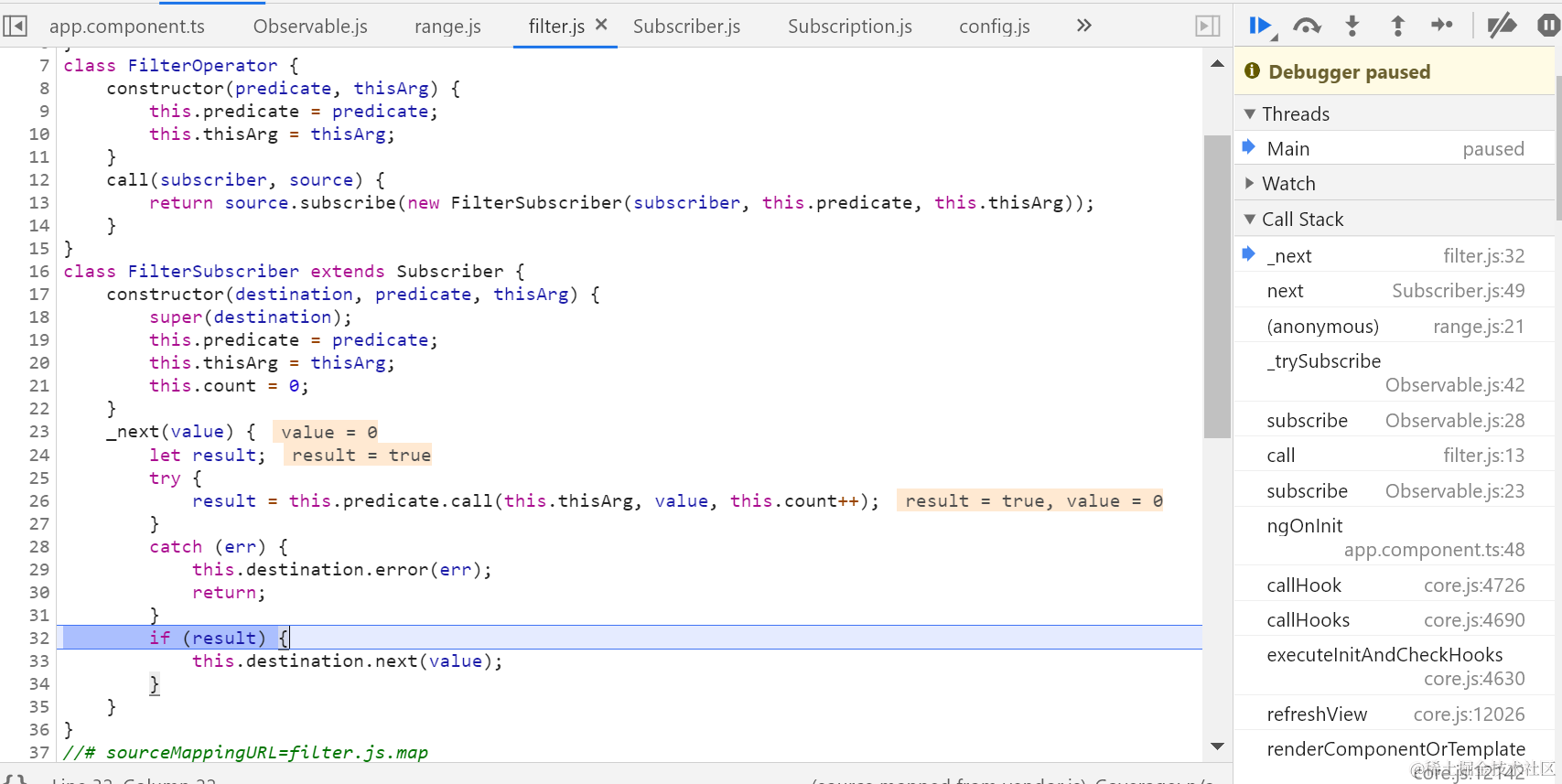Toggle the file navigator sidebar icon
This screenshot has height=784, width=1562.
coord(15,26)
